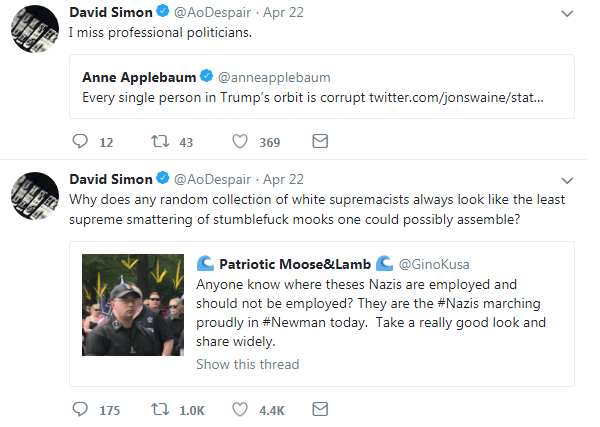Send the second tweet via direct message
Viewport: 600px width, 427px height.
(320, 409)
